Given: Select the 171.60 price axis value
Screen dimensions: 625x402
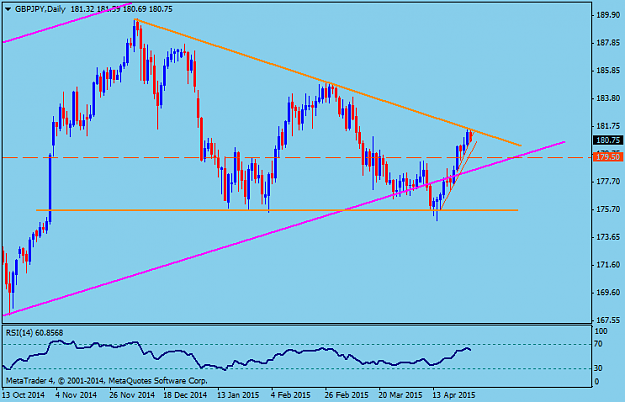Looking at the screenshot, I should [x=608, y=265].
